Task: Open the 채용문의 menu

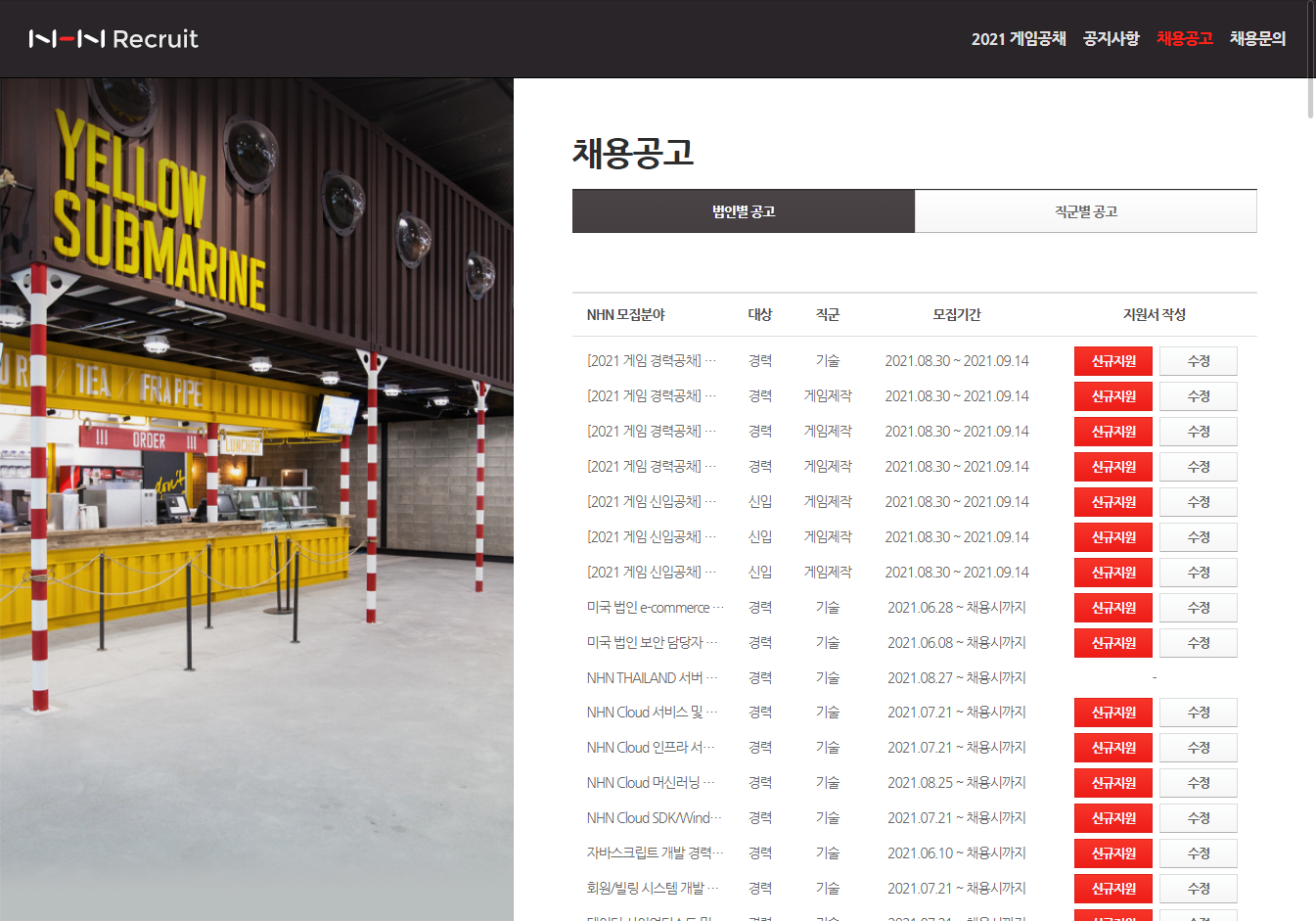Action: [x=1258, y=39]
